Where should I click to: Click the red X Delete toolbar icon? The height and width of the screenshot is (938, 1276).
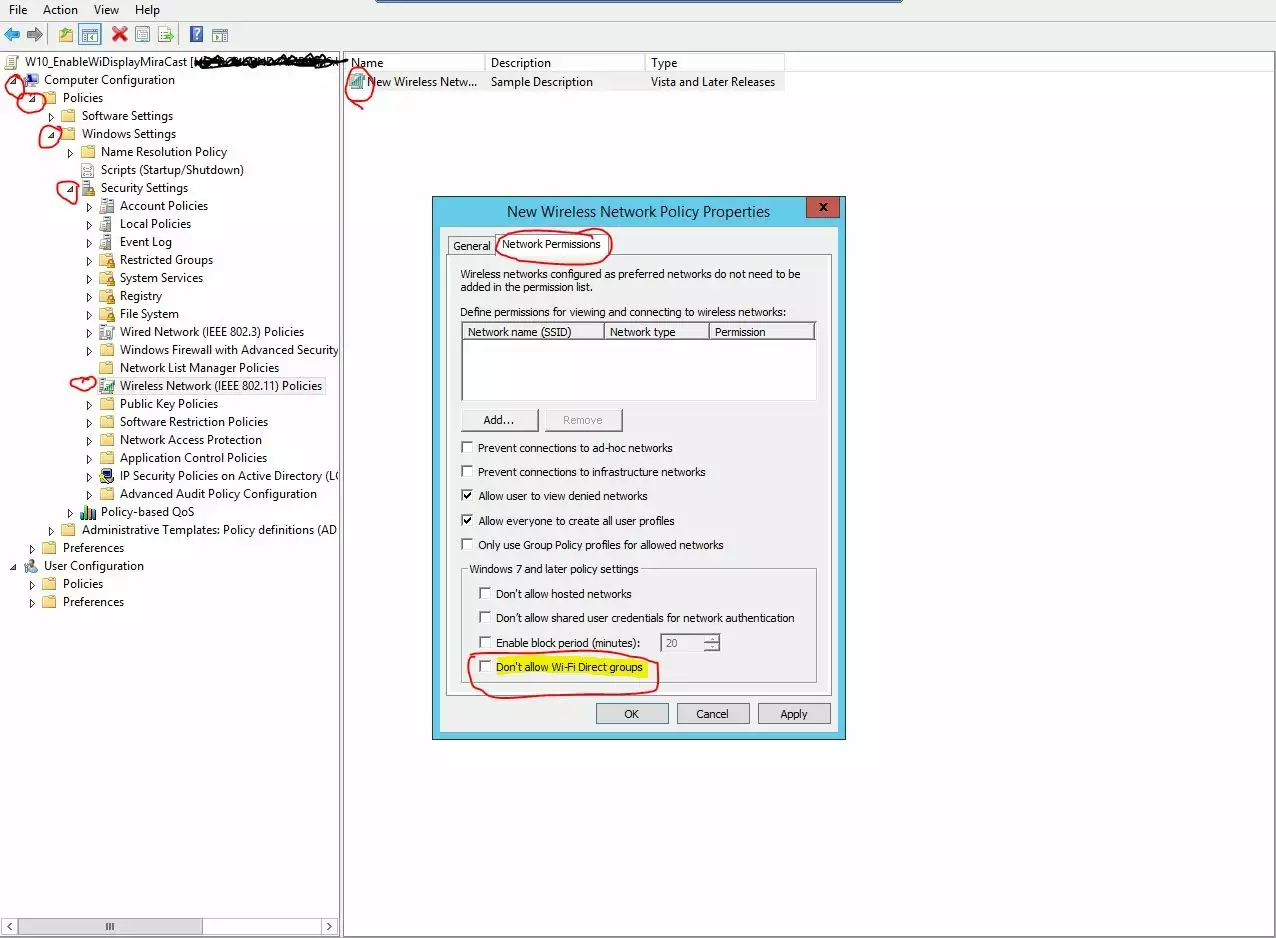[x=119, y=35]
